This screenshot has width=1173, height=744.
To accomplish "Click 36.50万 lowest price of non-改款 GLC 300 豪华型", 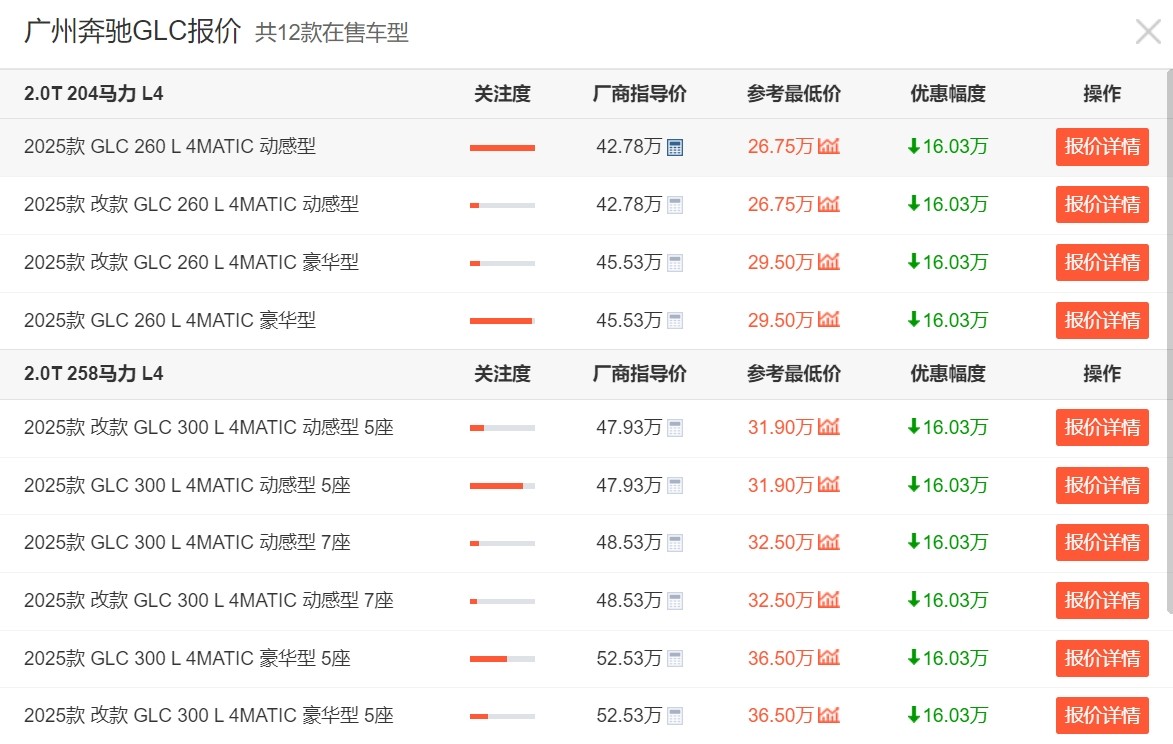I will point(780,658).
